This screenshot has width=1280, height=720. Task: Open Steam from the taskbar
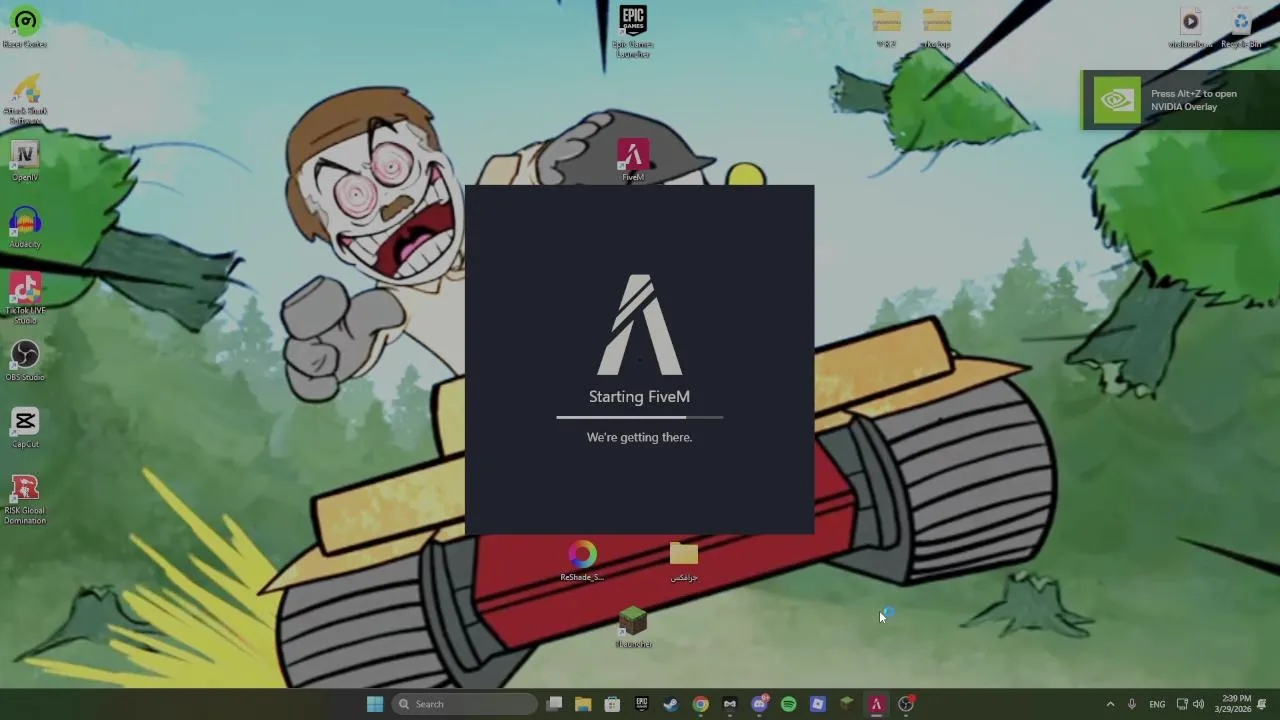(x=670, y=704)
